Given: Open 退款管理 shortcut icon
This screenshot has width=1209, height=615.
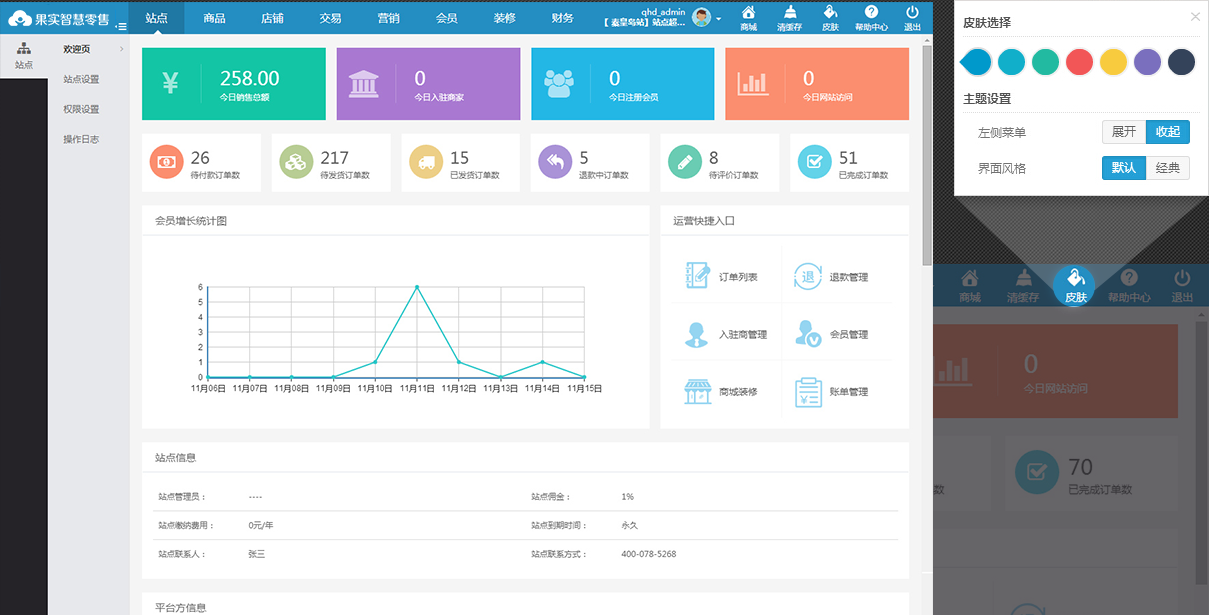Looking at the screenshot, I should tap(807, 276).
